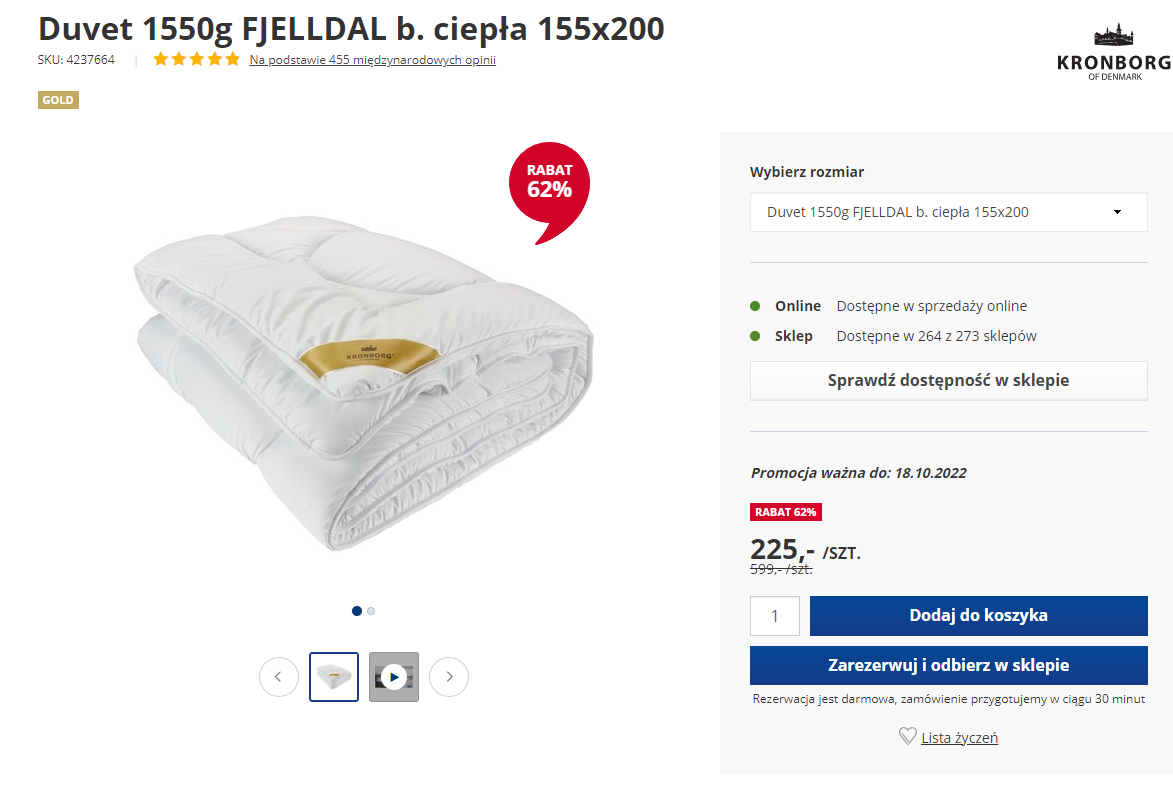Select the duvet image thumbnail
The width and height of the screenshot is (1173, 790).
(x=334, y=677)
